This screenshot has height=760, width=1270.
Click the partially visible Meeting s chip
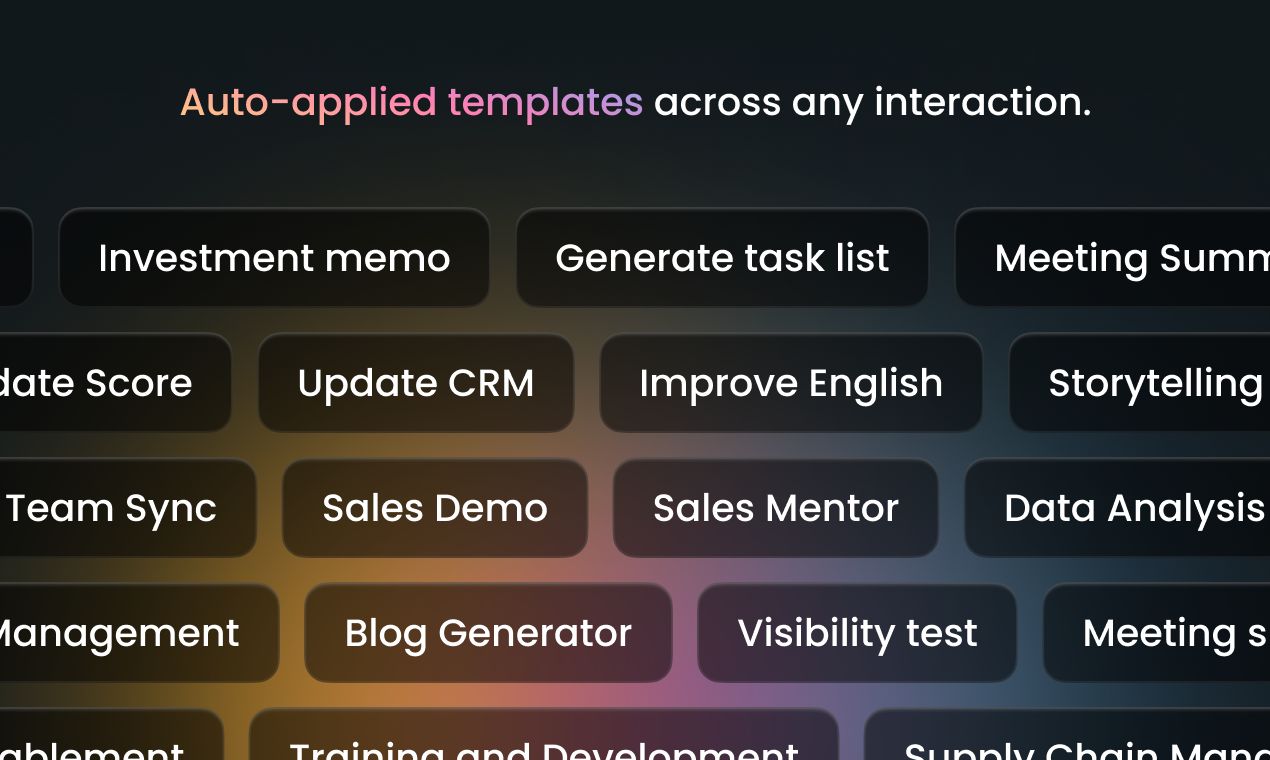pyautogui.click(x=1156, y=633)
